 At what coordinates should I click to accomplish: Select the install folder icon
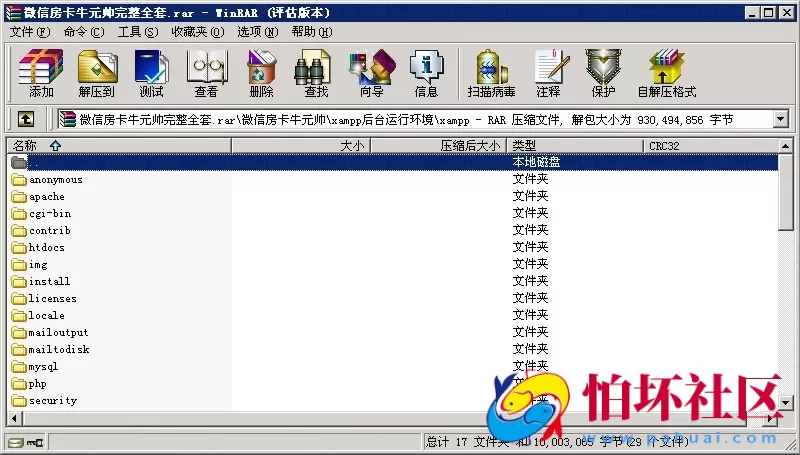pyautogui.click(x=19, y=281)
